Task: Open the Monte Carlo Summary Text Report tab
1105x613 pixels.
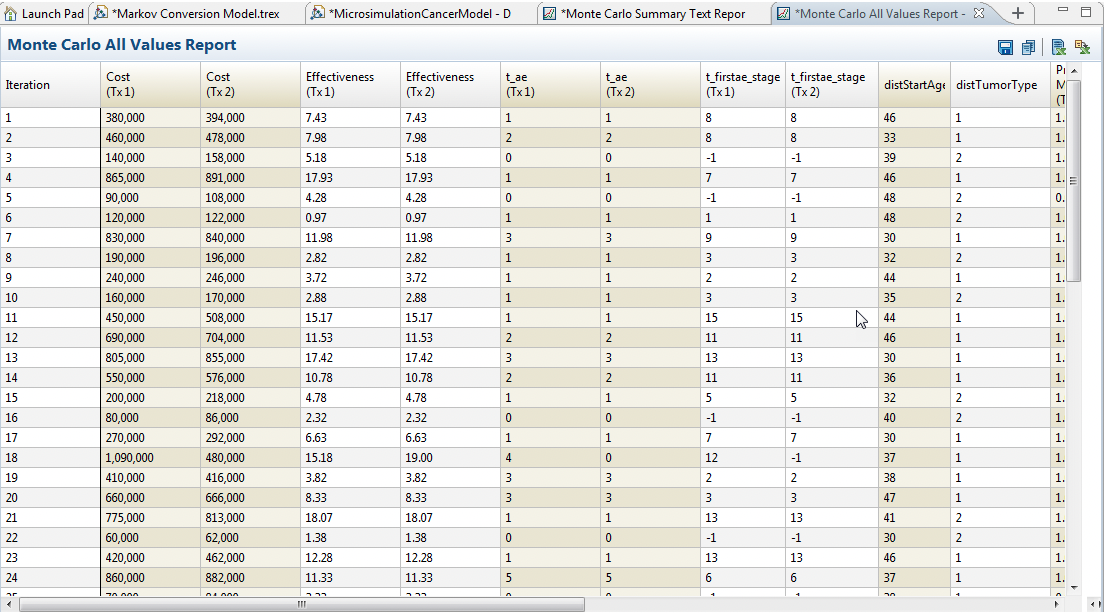Action: click(650, 13)
